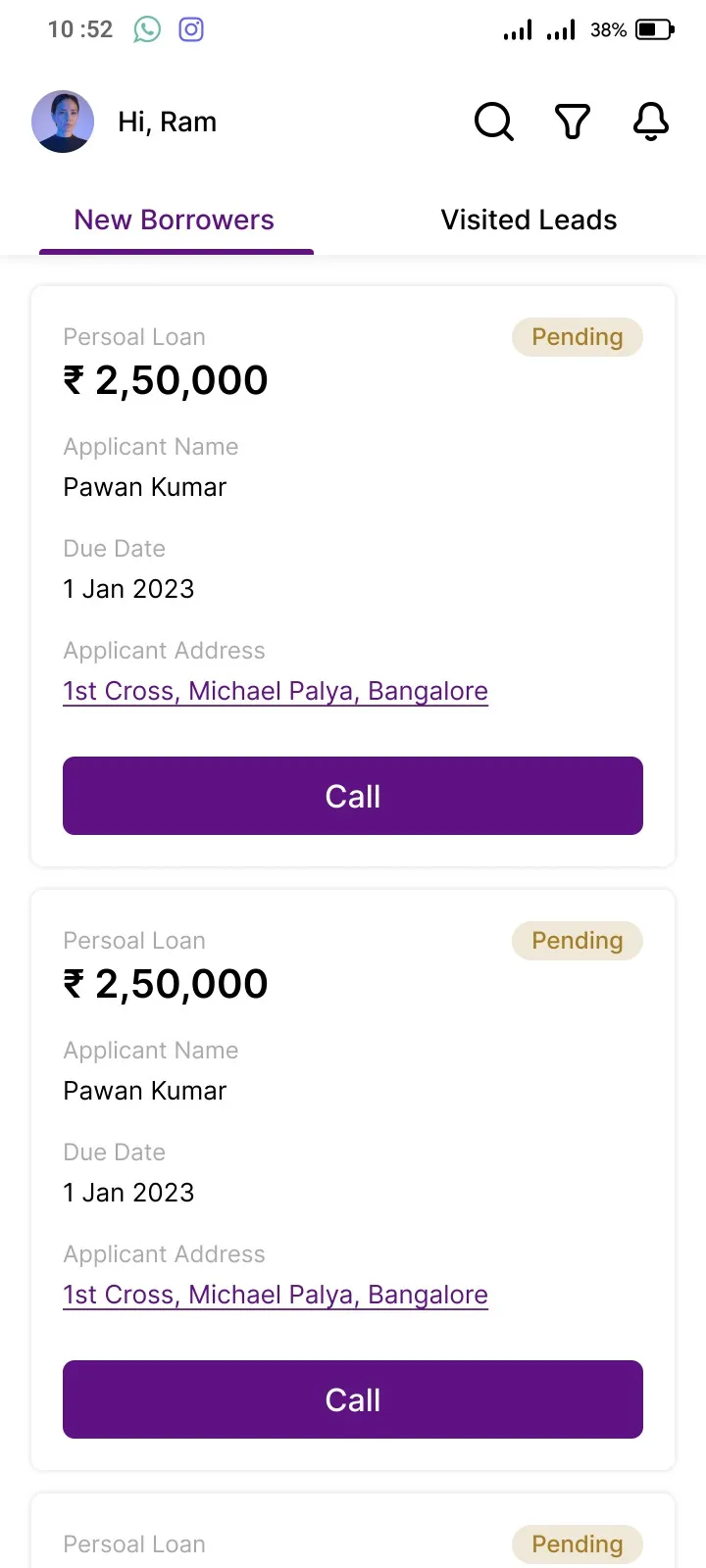Tap the WhatsApp status bar icon
The height and width of the screenshot is (1568, 706).
[147, 29]
